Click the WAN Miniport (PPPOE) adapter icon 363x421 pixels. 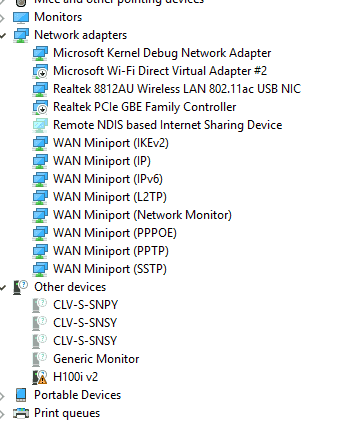tap(40, 233)
